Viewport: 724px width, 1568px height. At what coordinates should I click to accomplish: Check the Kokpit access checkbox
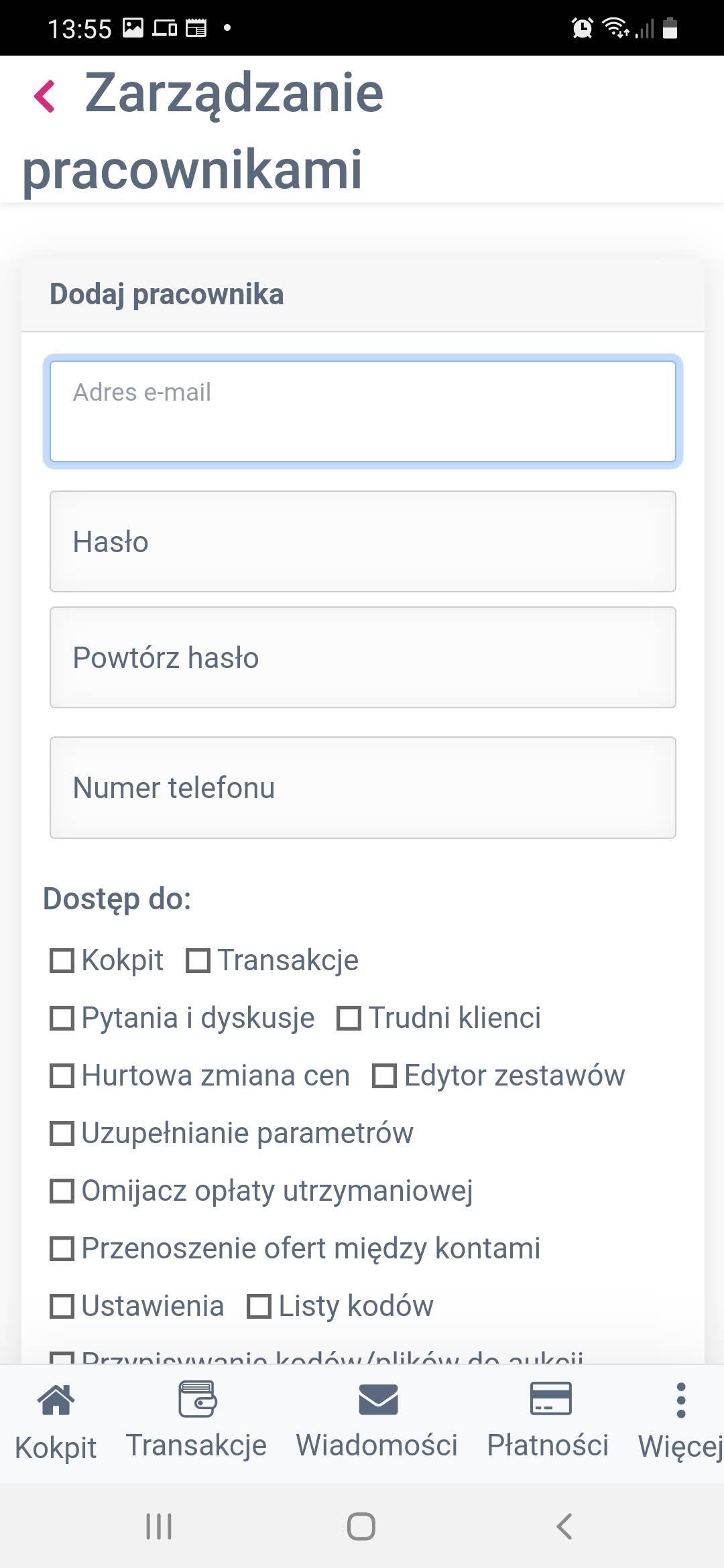coord(62,960)
